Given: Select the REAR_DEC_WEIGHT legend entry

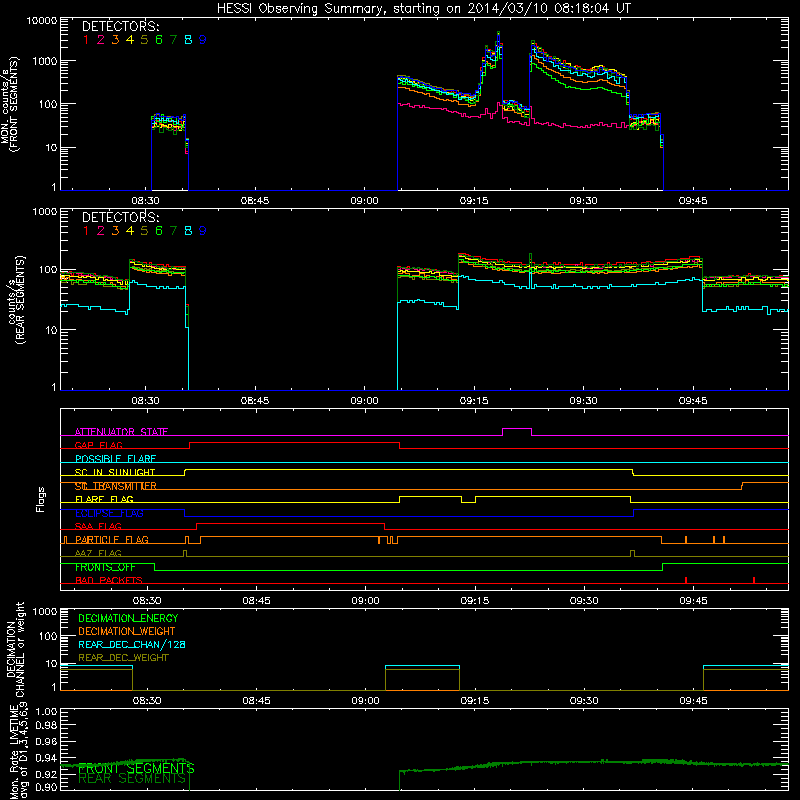Looking at the screenshot, I should tap(123, 658).
